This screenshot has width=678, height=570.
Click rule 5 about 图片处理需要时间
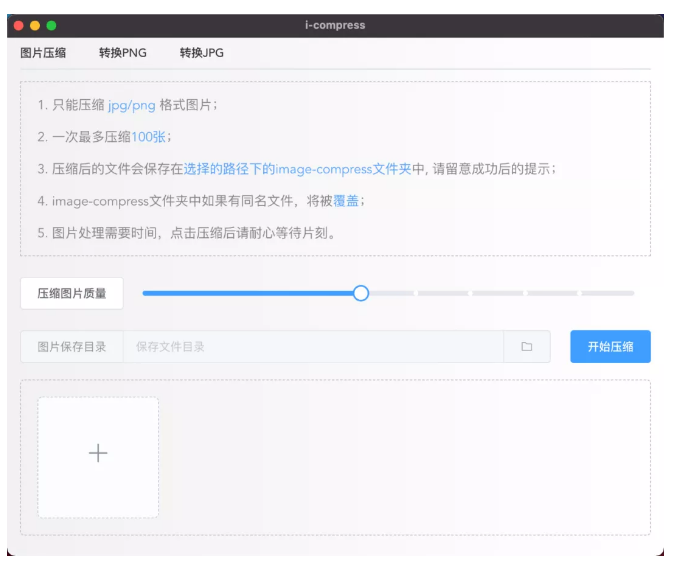[x=186, y=233]
